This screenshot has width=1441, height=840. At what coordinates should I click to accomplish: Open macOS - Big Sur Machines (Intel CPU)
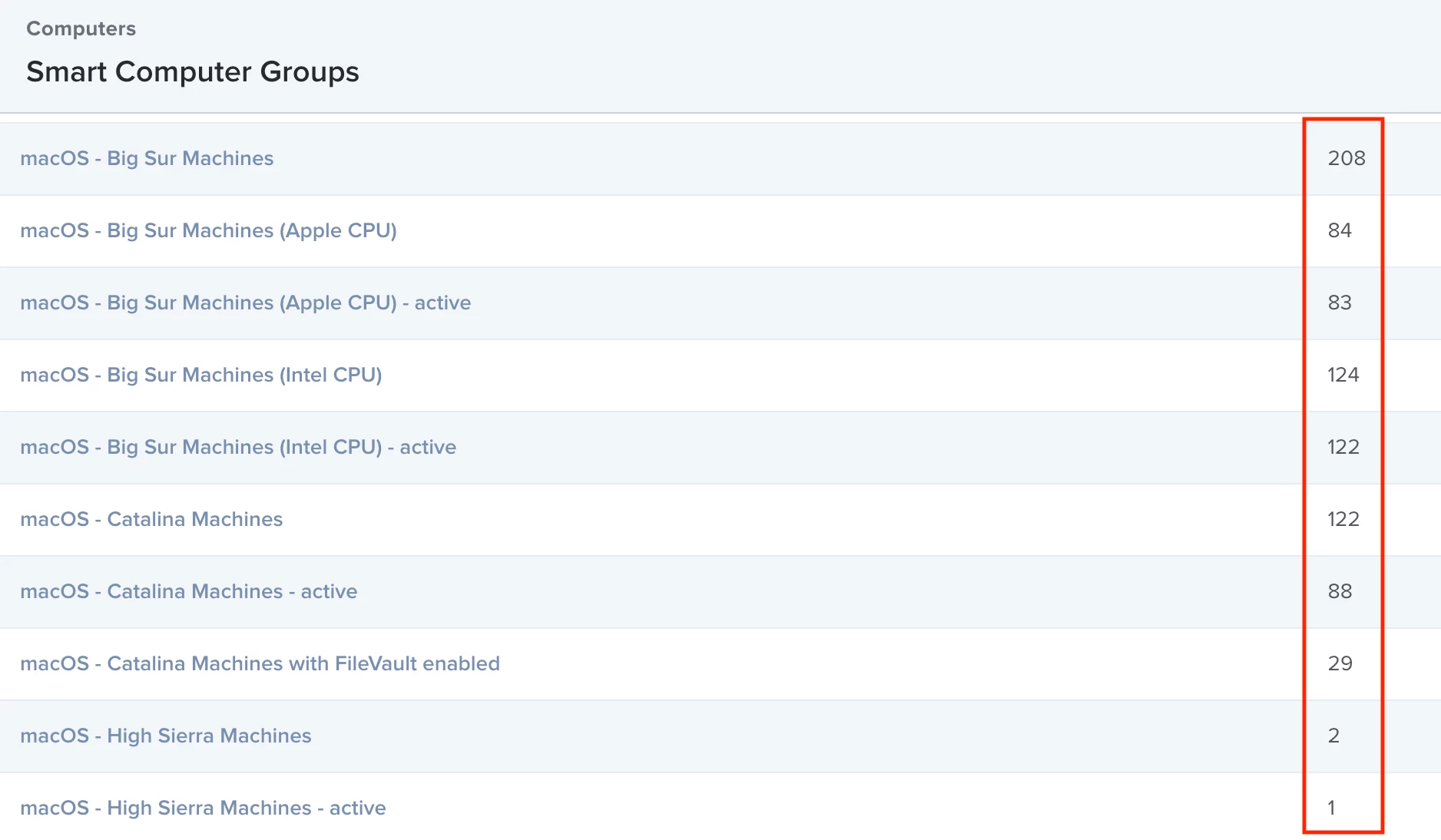(x=201, y=375)
